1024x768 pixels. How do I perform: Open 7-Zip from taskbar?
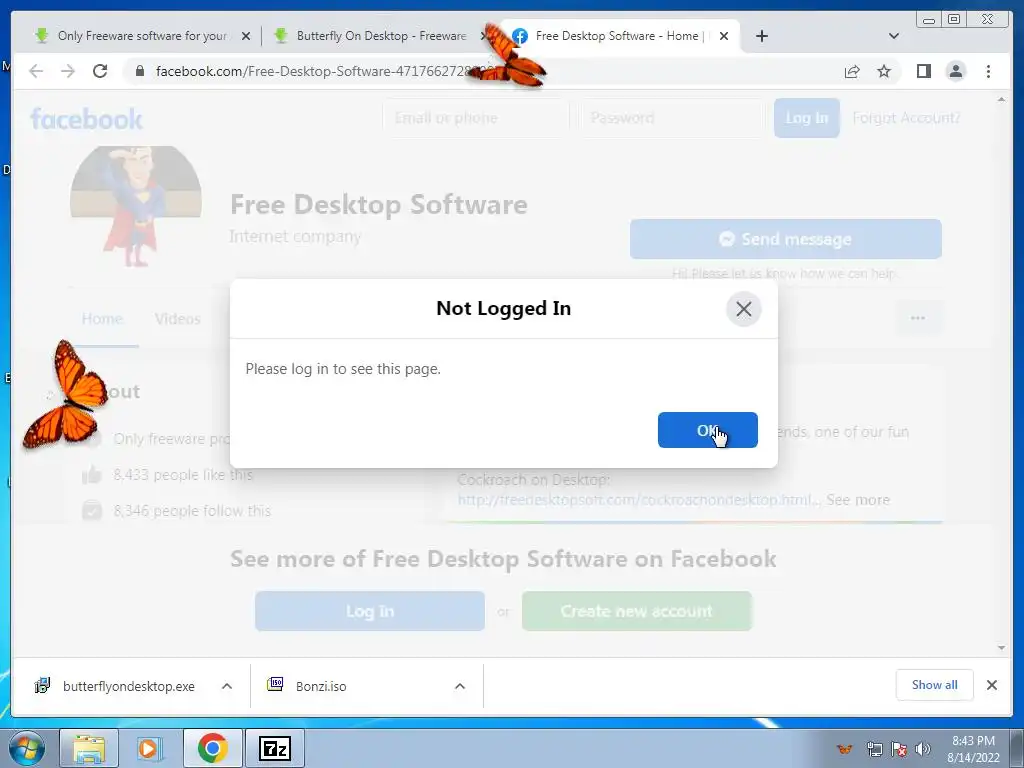(x=274, y=748)
